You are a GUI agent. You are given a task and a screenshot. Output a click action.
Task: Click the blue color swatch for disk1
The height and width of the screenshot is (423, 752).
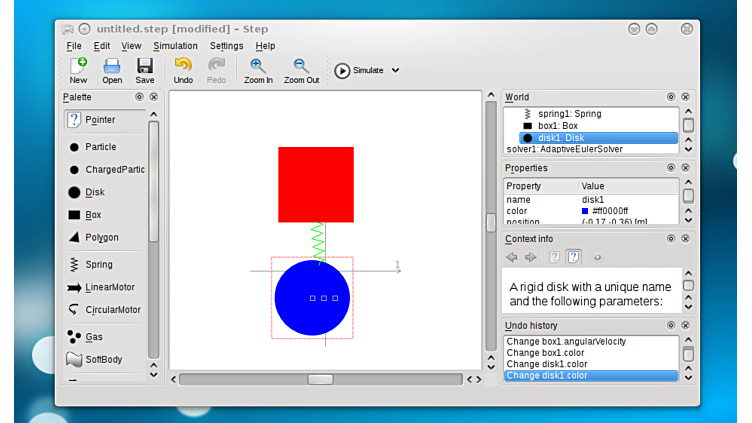tap(585, 211)
